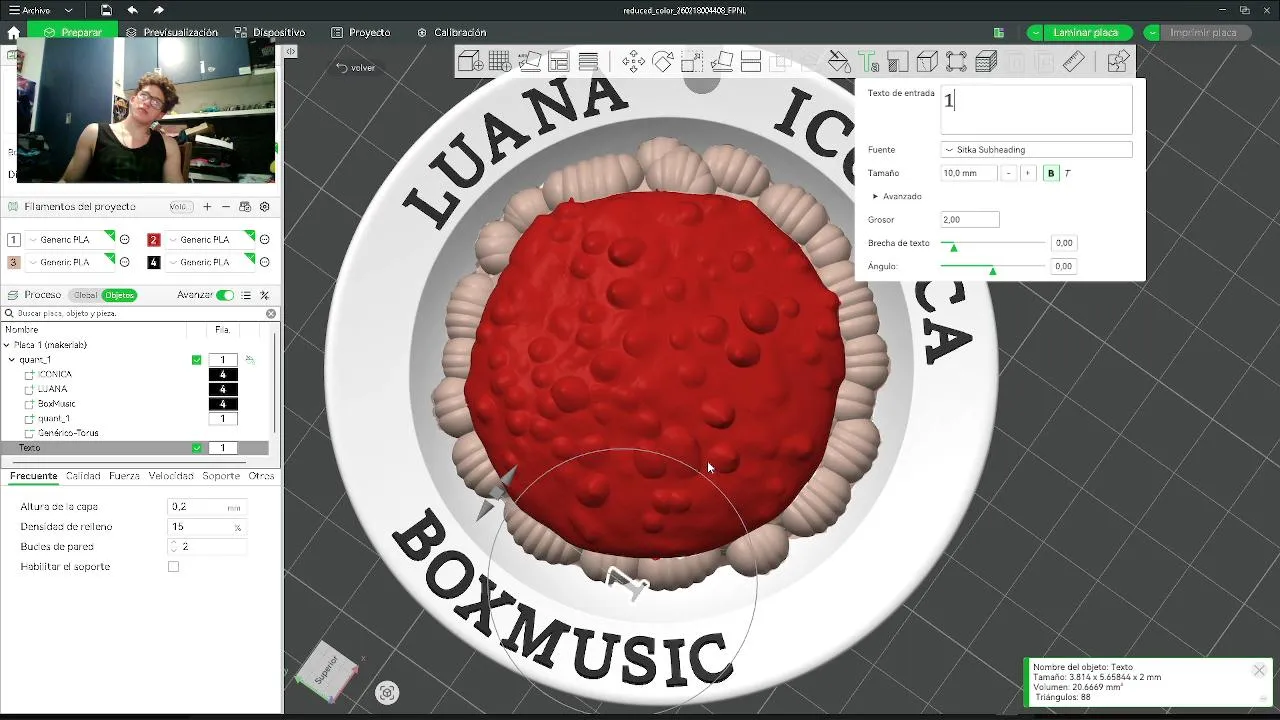Open the Calidad settings tab

[x=83, y=476]
